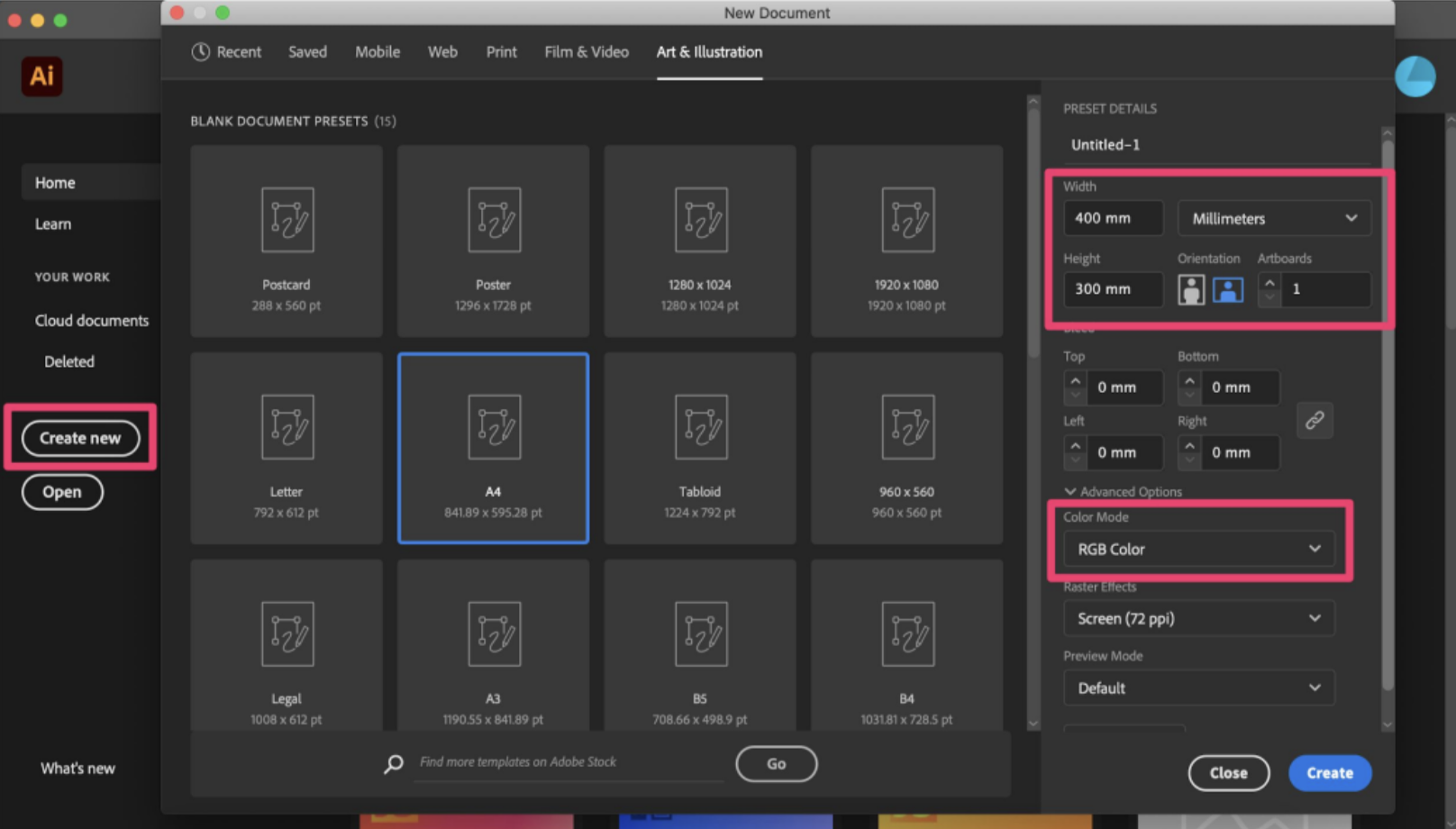Click the Go button next to the stock search
The height and width of the screenshot is (829, 1456).
[x=776, y=763]
